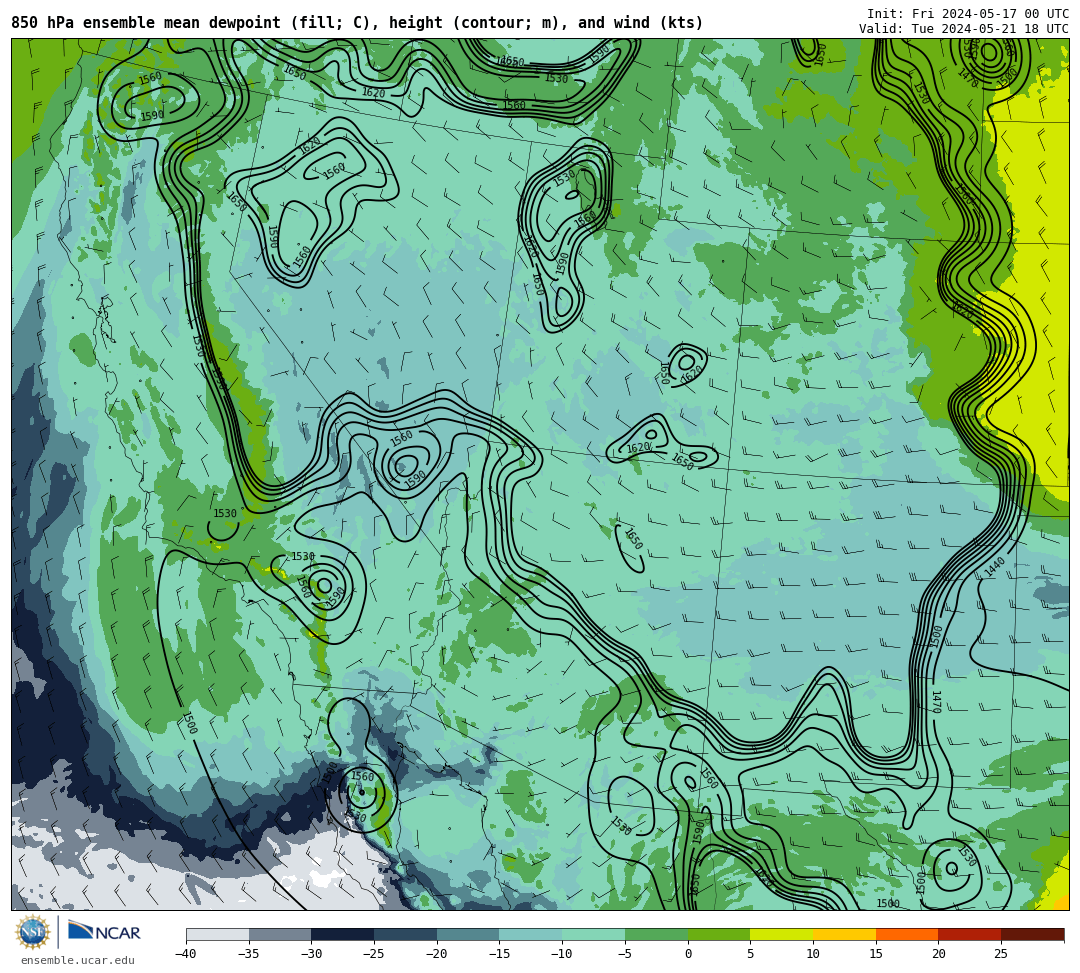Click the 10 colorbar tick label
This screenshot has width=1080, height=973.
click(813, 954)
